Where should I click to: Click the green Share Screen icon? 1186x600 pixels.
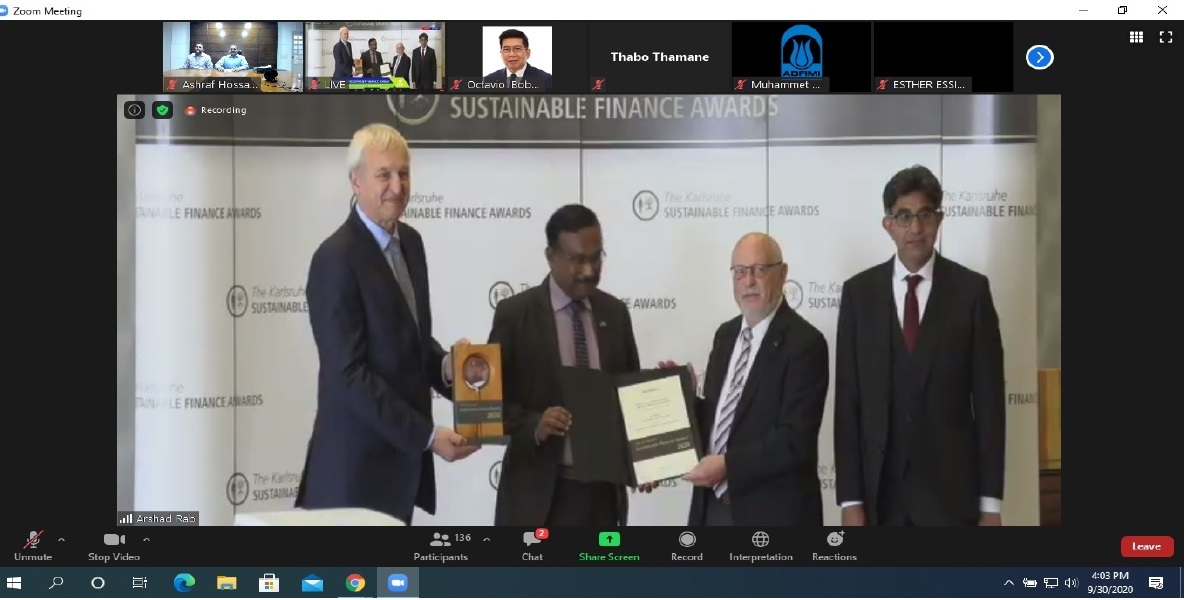(x=609, y=540)
